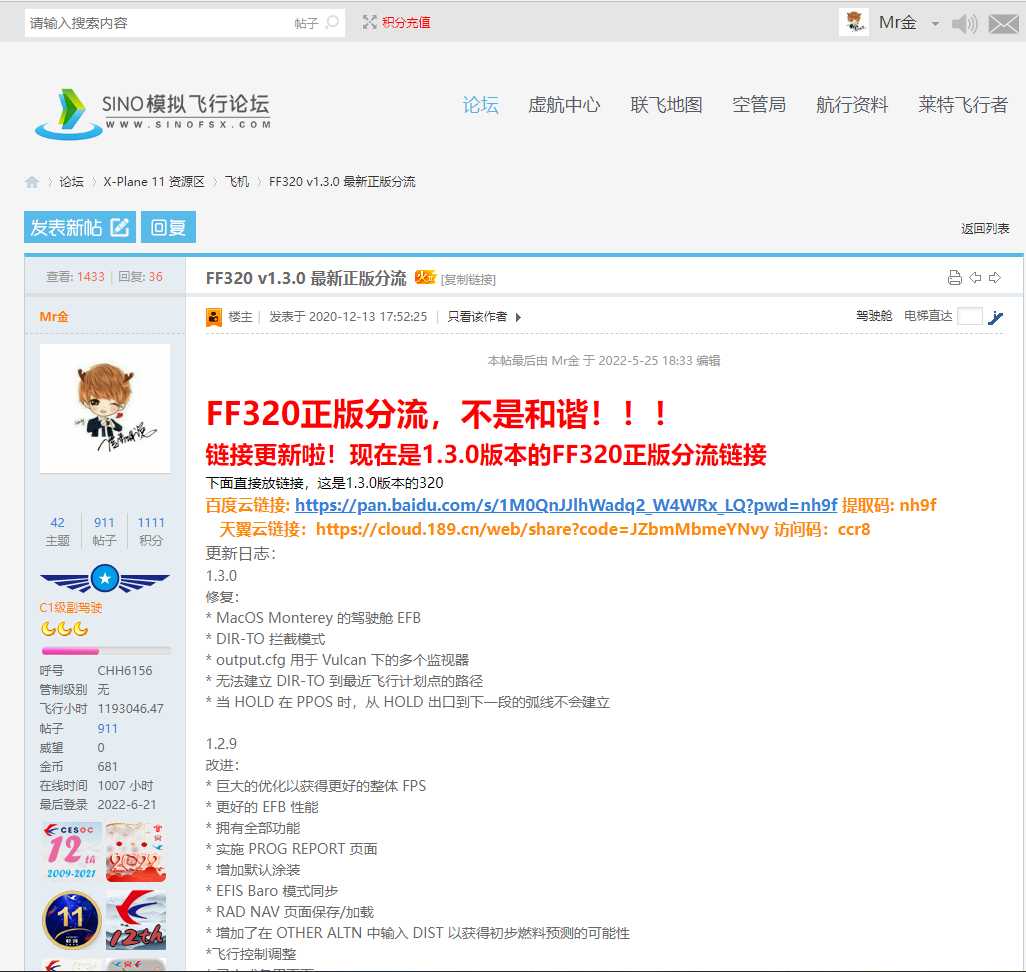
Task: Click the speaker notification icon
Action: tap(964, 24)
